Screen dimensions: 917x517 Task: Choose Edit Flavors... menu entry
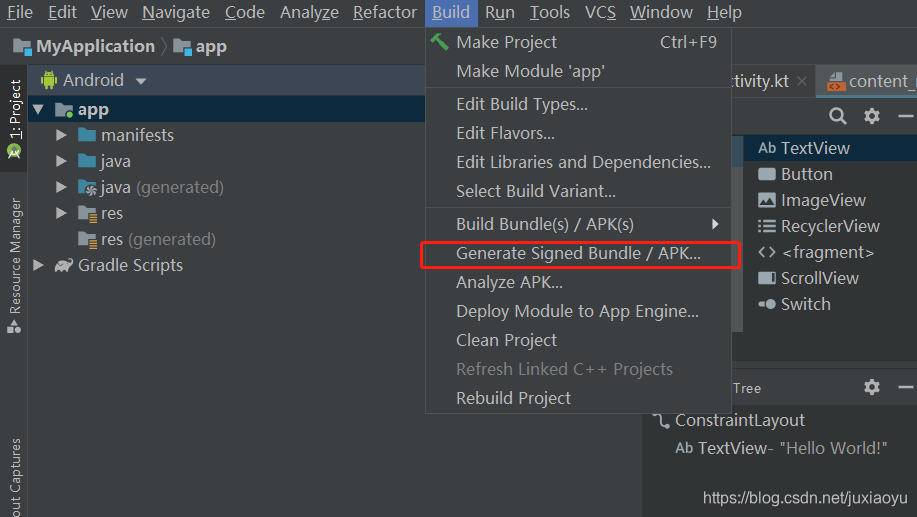pos(578,133)
